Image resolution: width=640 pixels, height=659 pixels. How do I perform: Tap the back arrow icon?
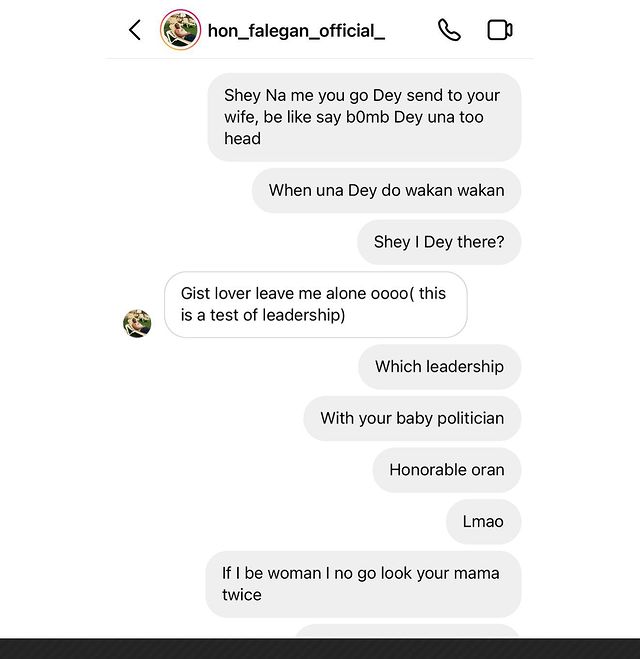(x=135, y=30)
